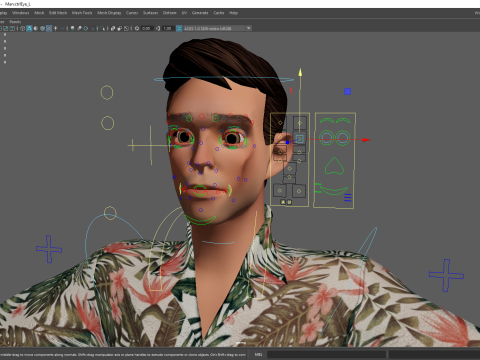Screen dimensions: 480x360
Task: Click the Isolate Select icon
Action: pyautogui.click(x=102, y=28)
